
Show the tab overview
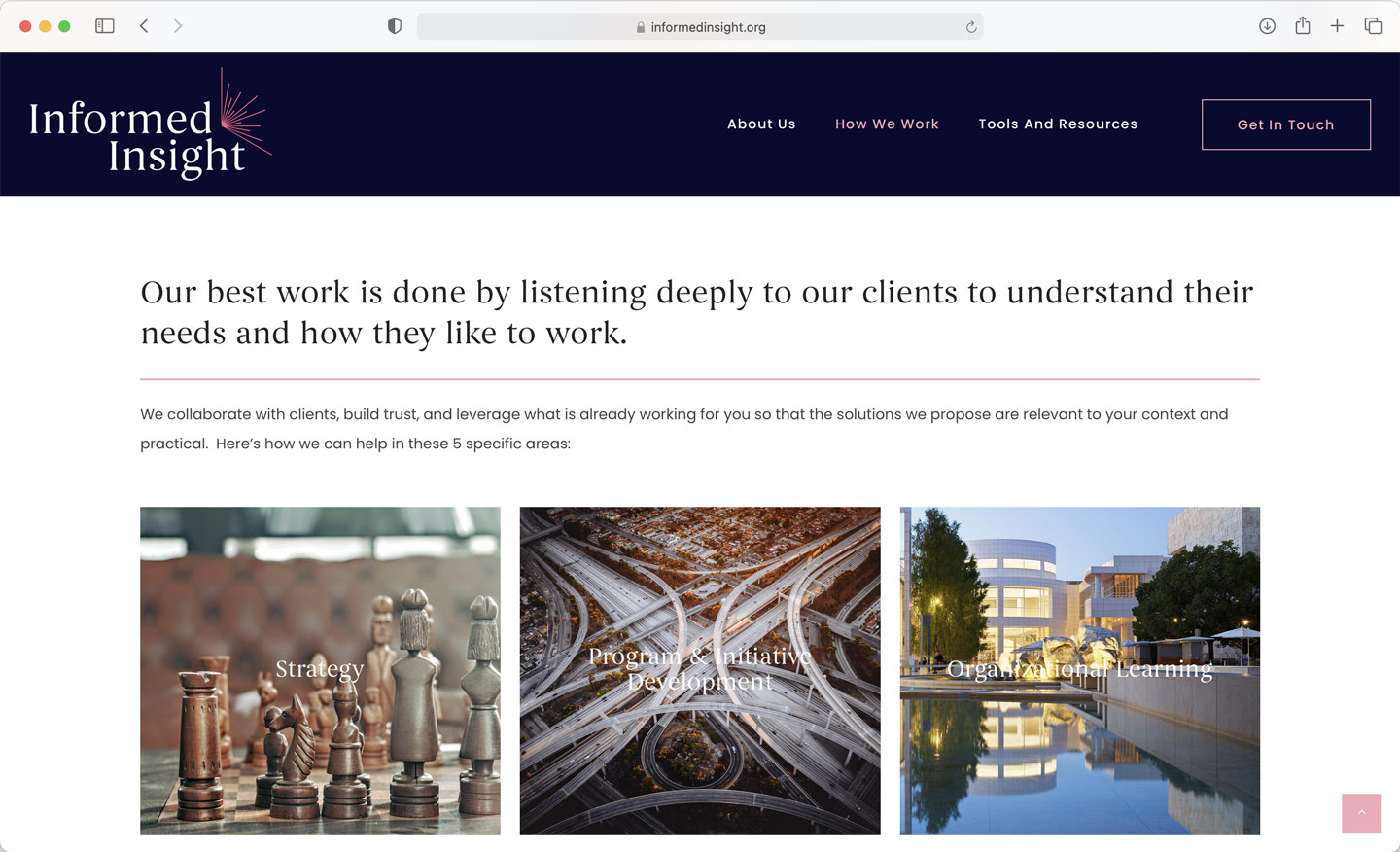[x=1373, y=26]
